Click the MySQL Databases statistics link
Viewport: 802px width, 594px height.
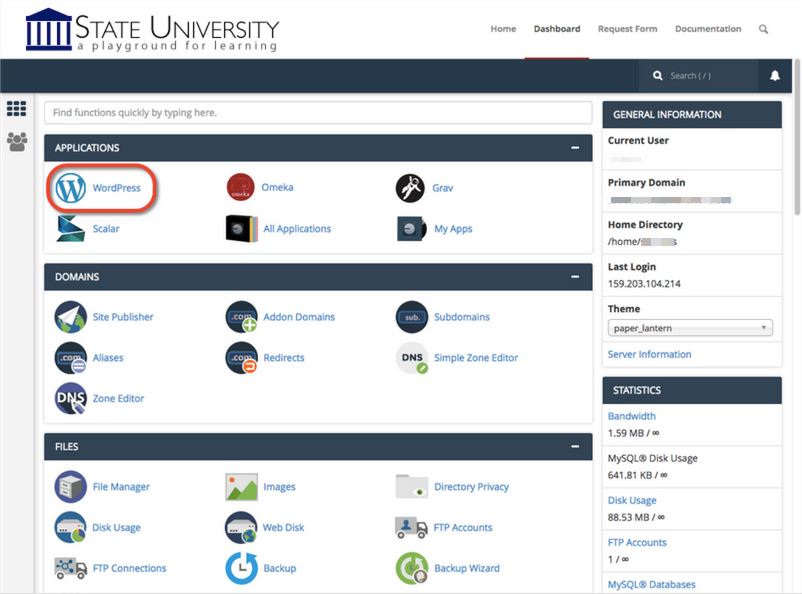click(652, 584)
